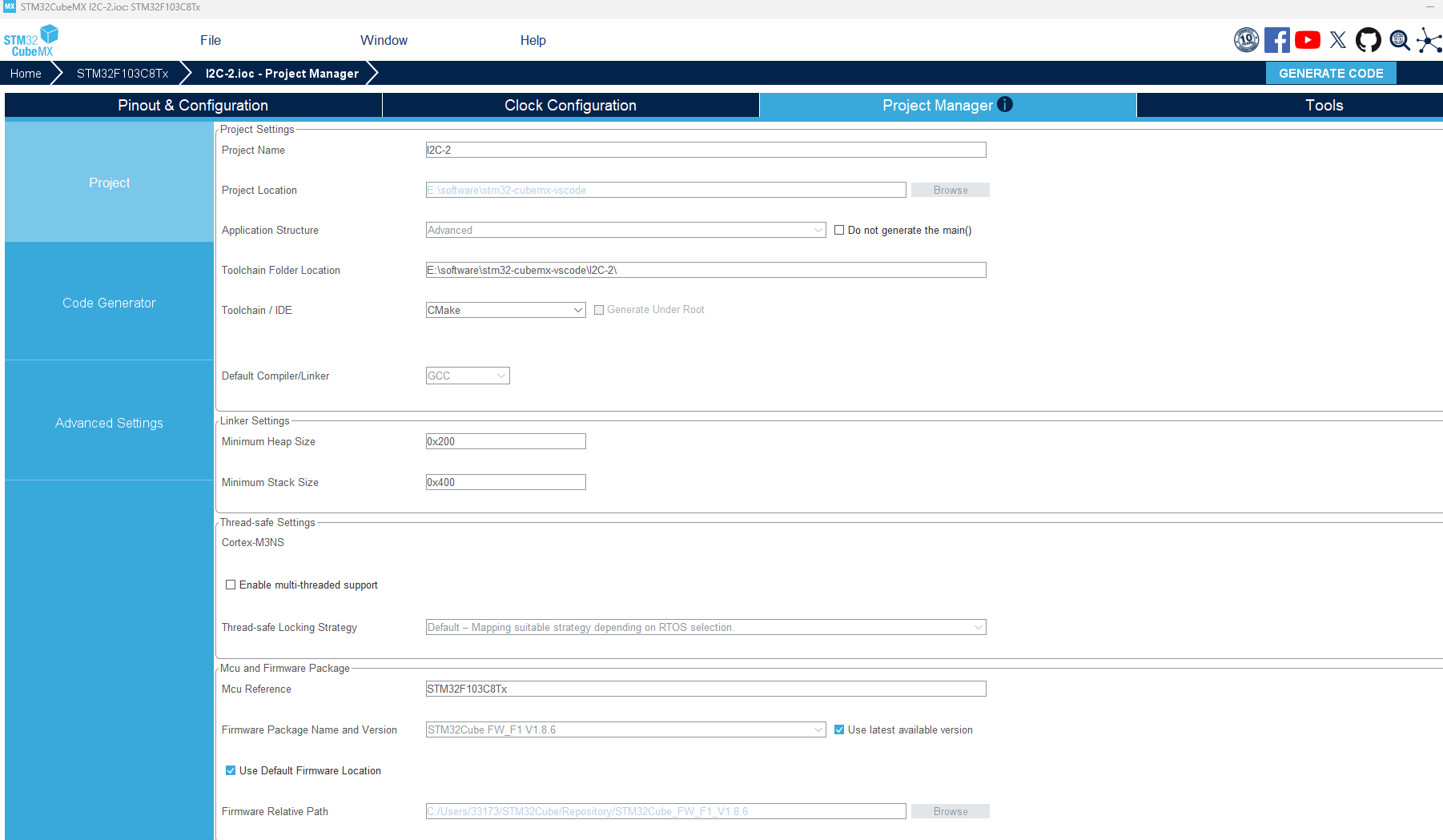
Task: Click the ST network star icon
Action: (x=1429, y=40)
